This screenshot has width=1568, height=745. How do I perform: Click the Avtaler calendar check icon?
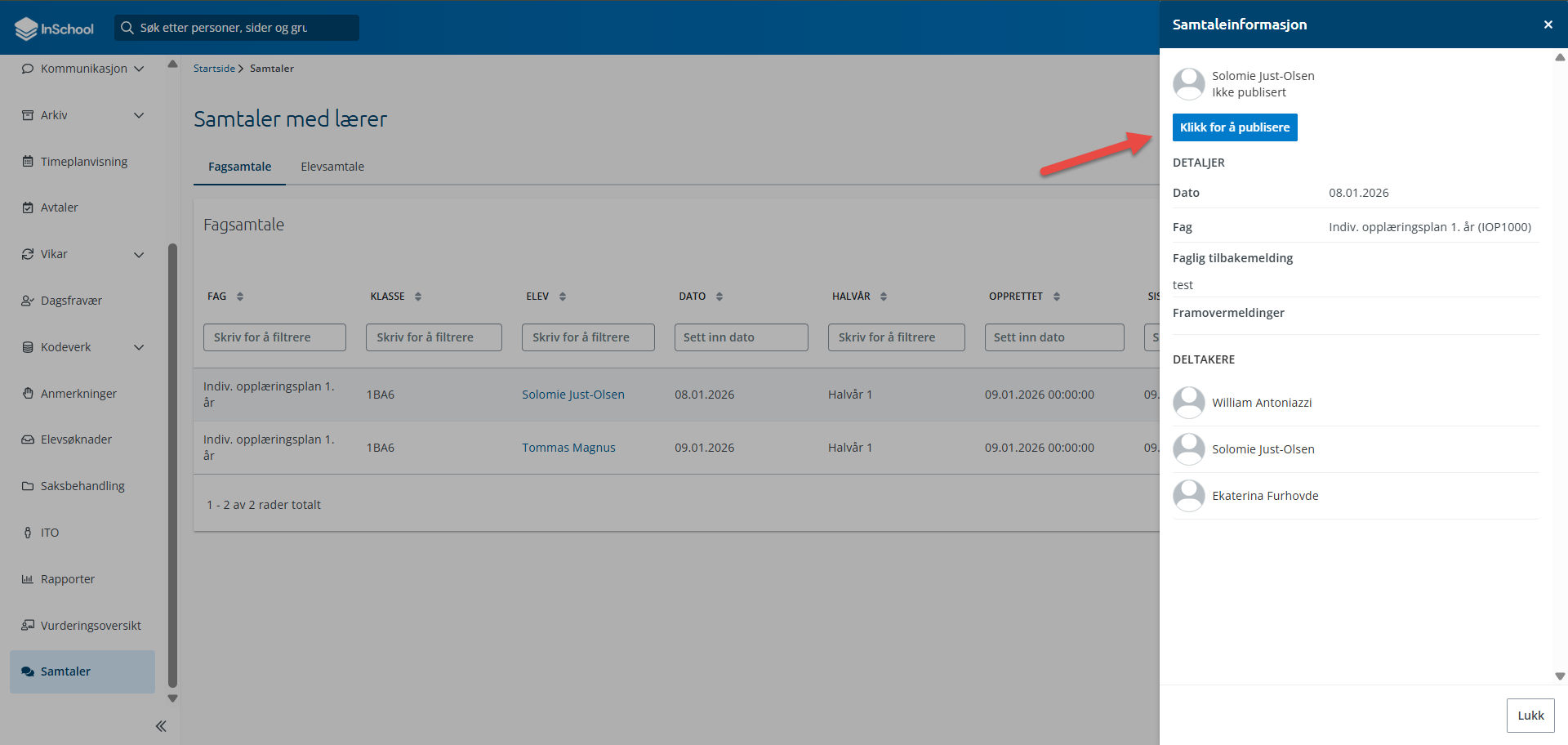[28, 207]
